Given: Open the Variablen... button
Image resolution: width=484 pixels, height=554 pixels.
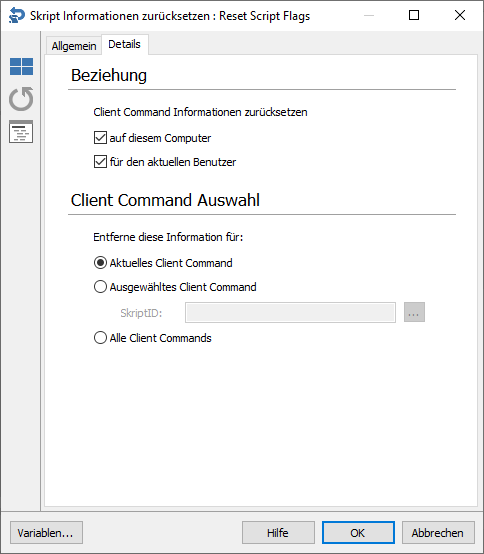Looking at the screenshot, I should 46,532.
